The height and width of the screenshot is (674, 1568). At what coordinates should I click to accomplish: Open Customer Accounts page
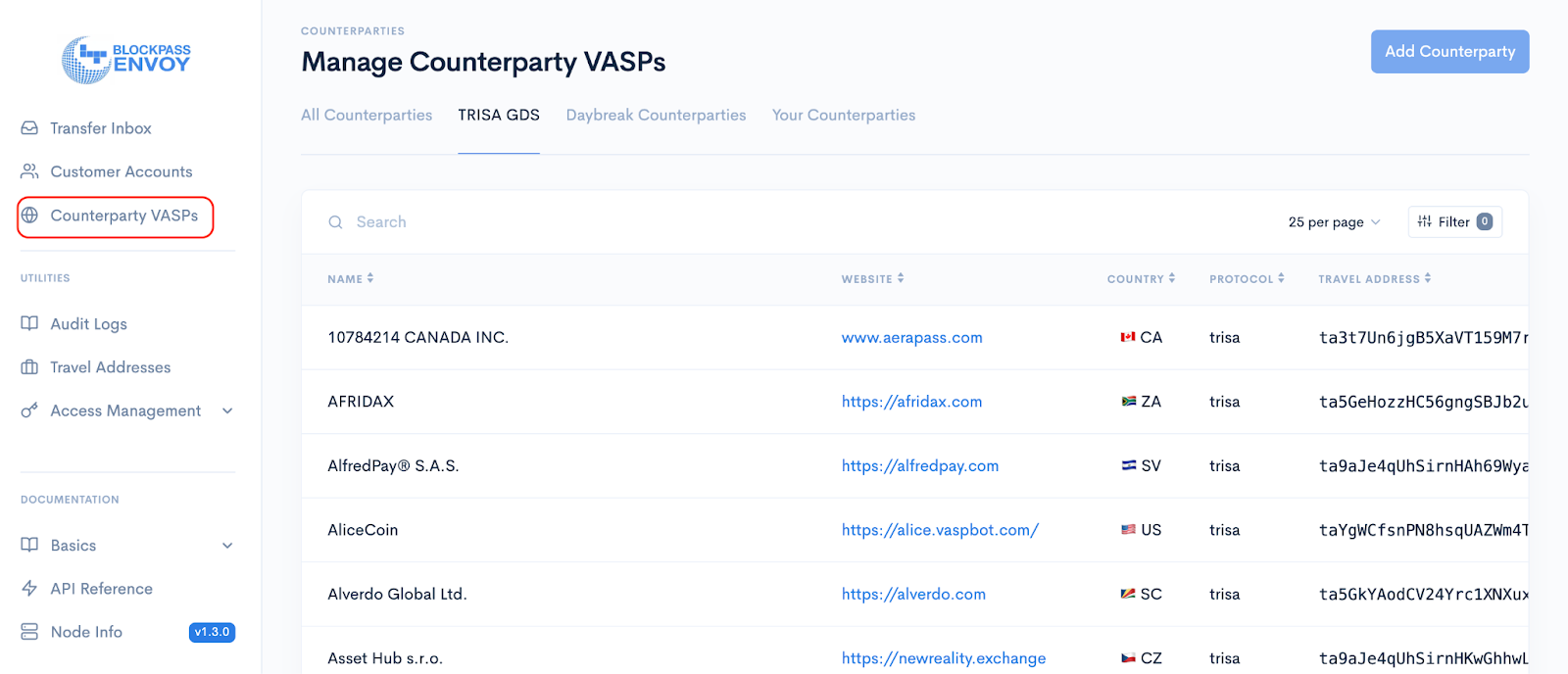pyautogui.click(x=121, y=171)
